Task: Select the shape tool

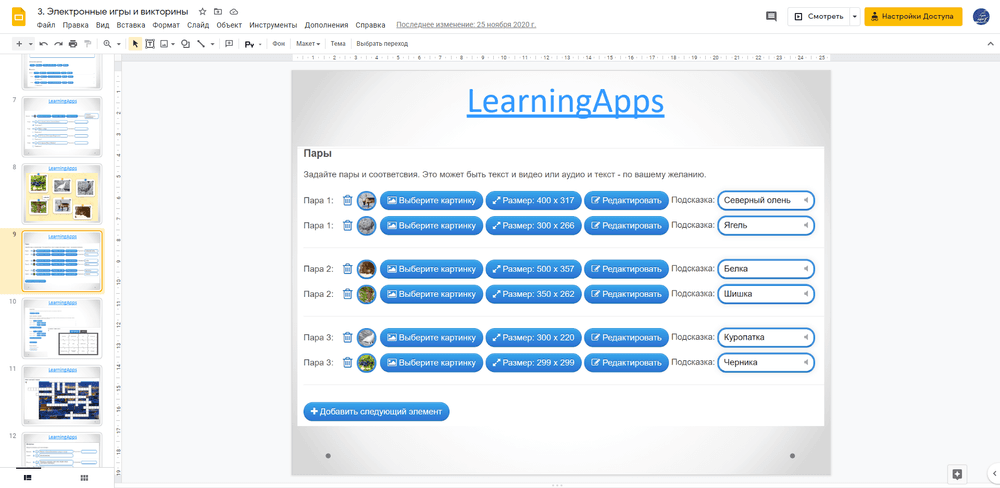Action: [x=185, y=44]
